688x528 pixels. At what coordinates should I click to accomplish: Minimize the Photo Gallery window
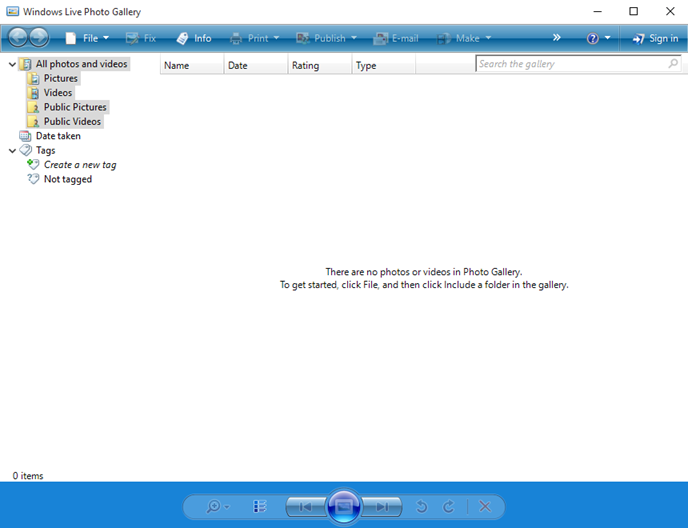[x=597, y=11]
